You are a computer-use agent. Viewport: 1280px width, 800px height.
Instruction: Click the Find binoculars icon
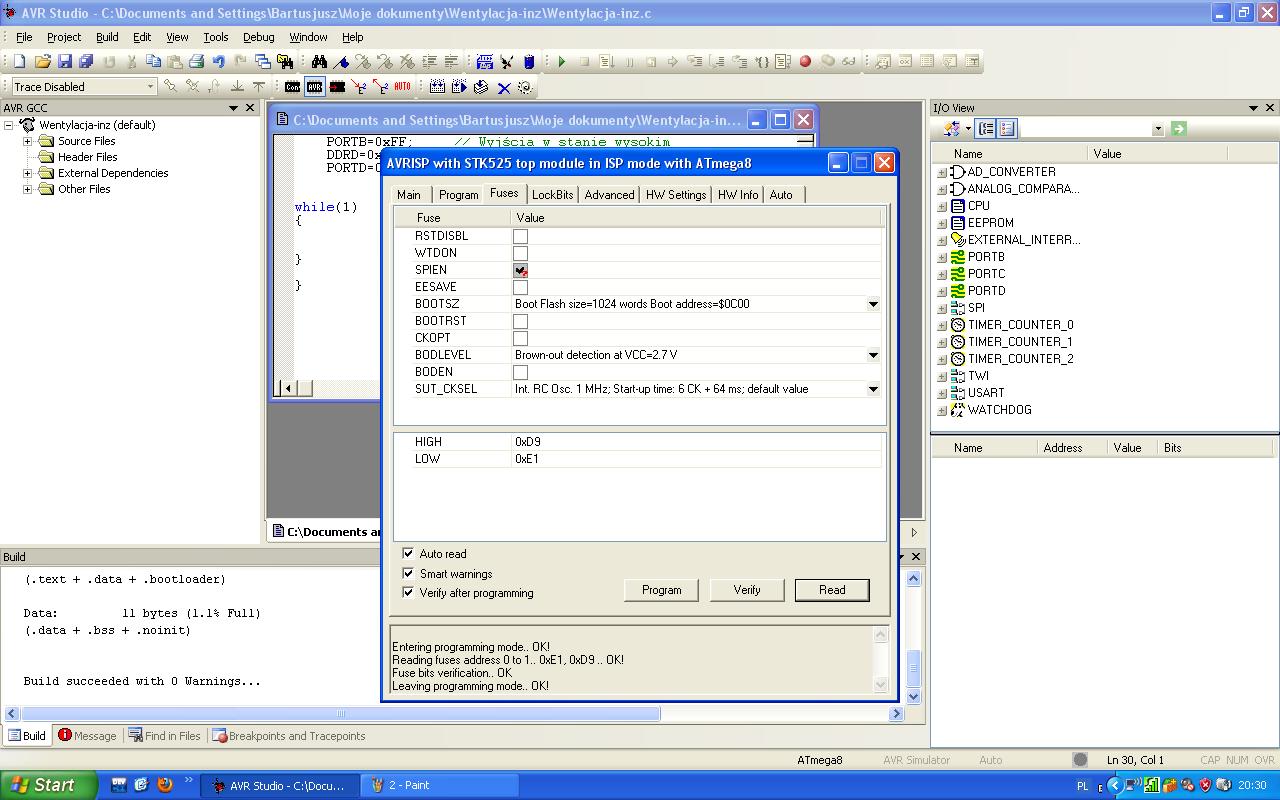point(319,61)
